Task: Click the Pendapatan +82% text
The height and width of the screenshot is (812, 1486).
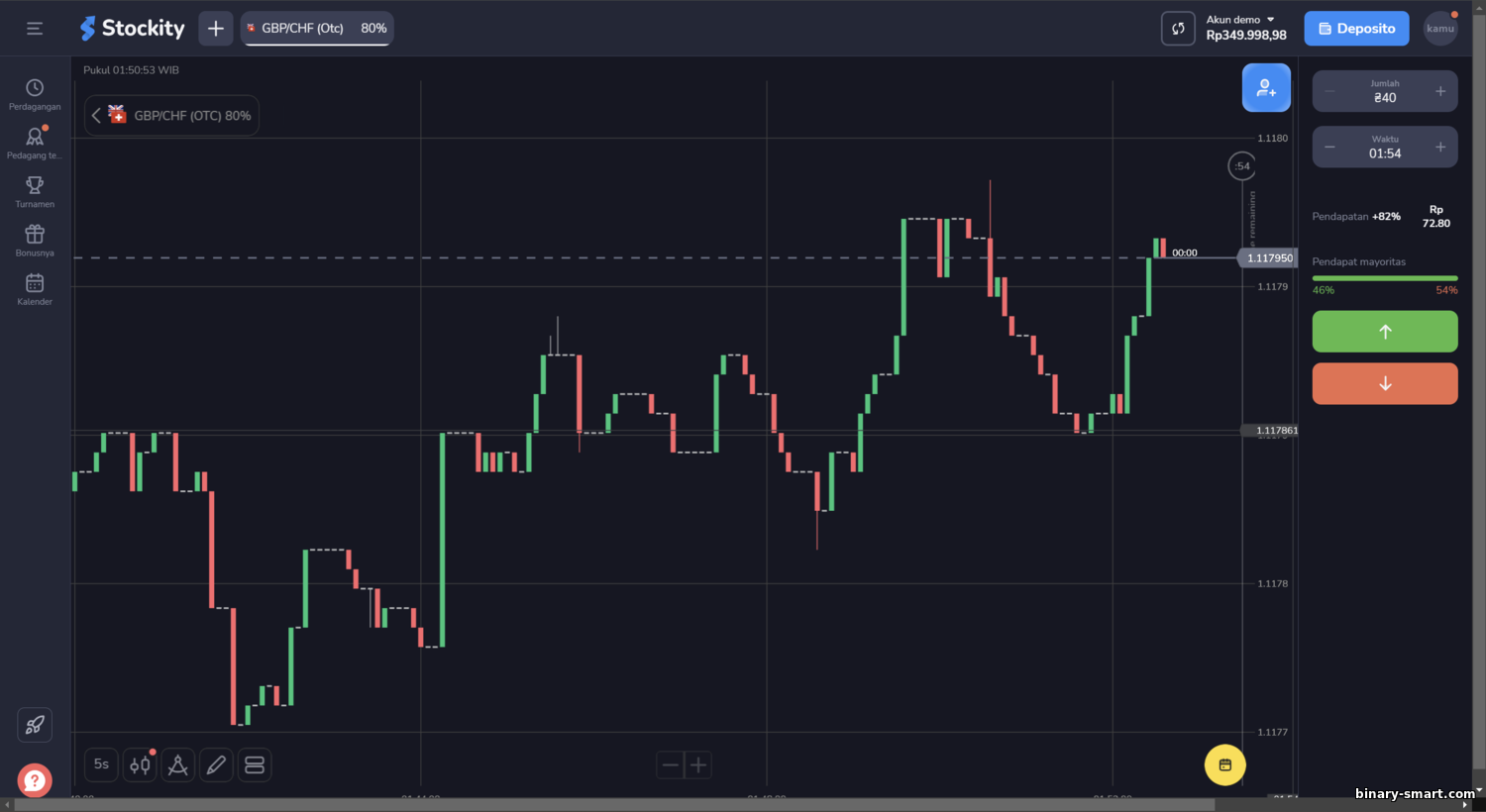Action: coord(1356,216)
